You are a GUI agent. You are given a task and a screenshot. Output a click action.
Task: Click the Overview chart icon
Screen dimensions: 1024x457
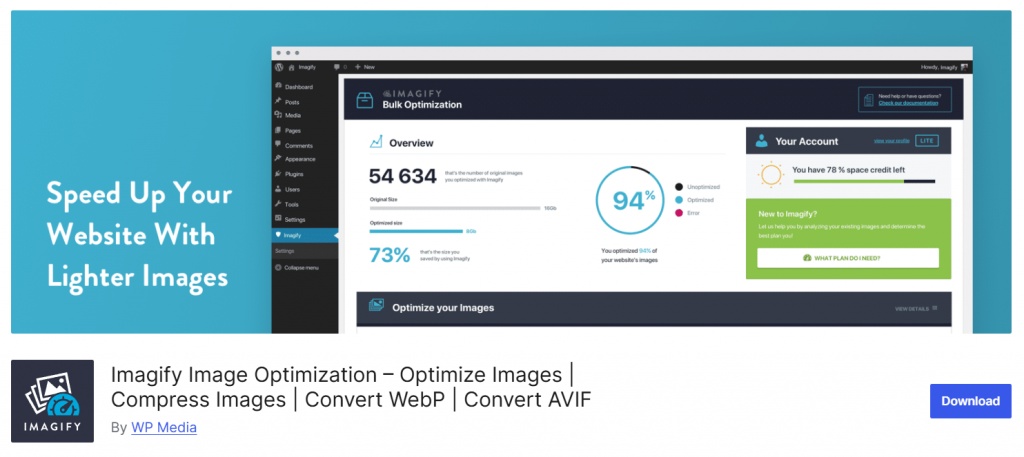(376, 142)
